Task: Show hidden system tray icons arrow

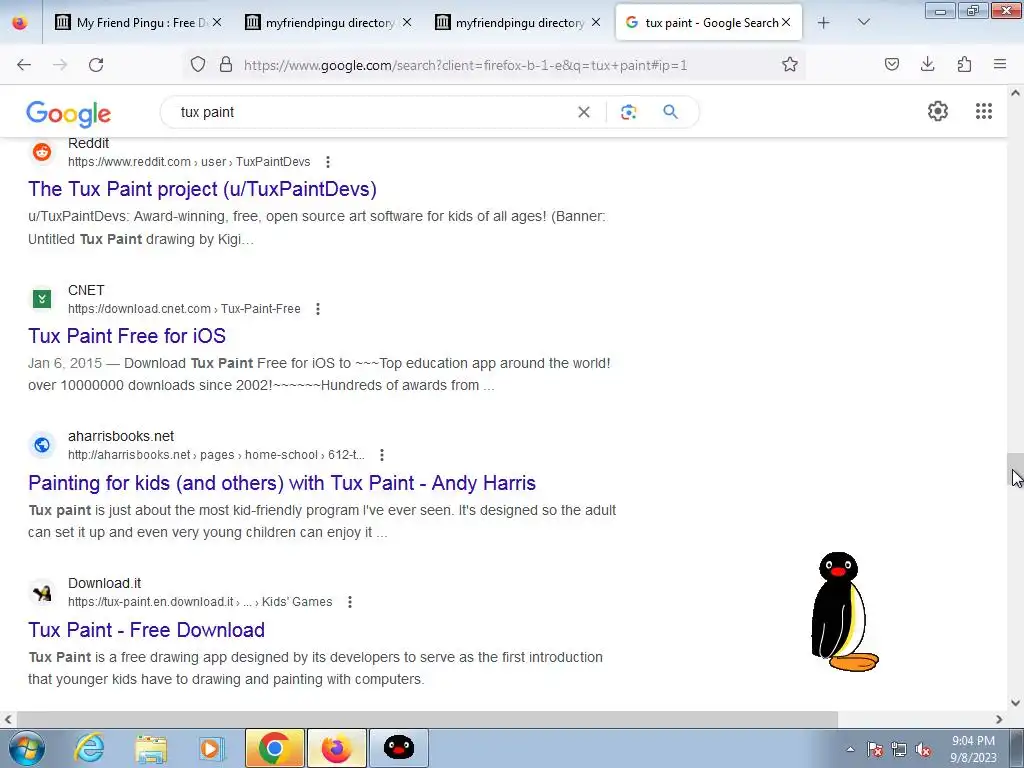Action: (850, 749)
